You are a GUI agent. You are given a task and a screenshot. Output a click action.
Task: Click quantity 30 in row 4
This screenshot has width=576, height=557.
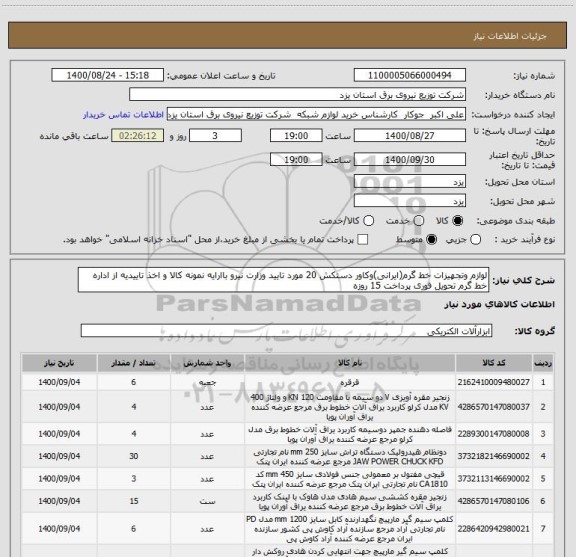[x=134, y=456]
